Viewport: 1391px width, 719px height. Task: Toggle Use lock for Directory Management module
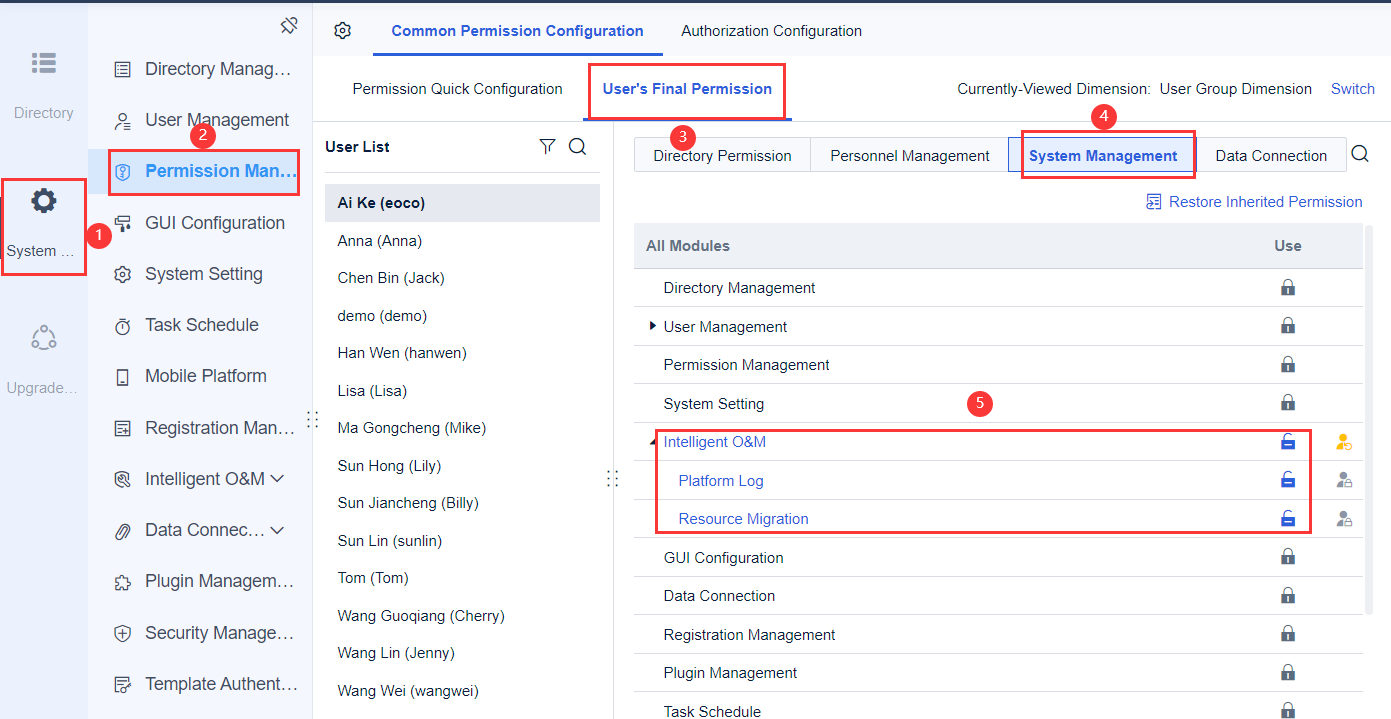click(x=1288, y=287)
